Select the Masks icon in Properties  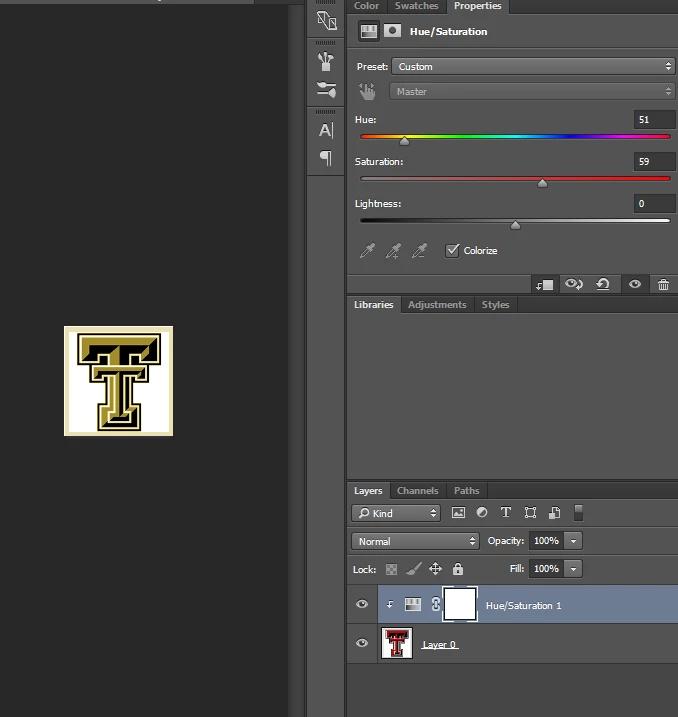392,31
